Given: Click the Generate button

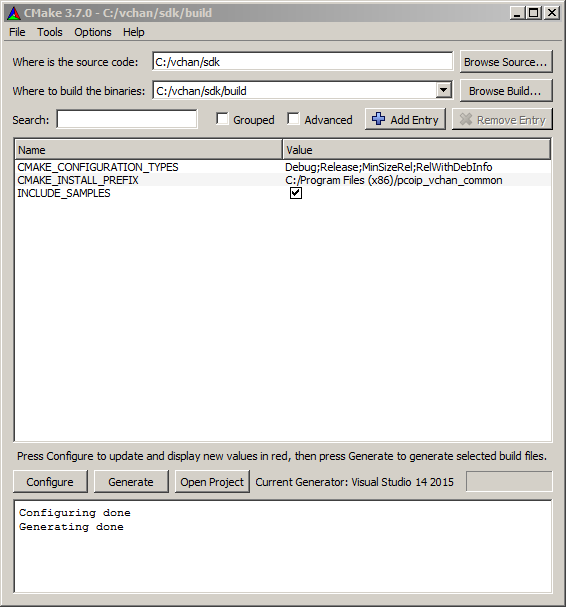Looking at the screenshot, I should click(x=131, y=482).
